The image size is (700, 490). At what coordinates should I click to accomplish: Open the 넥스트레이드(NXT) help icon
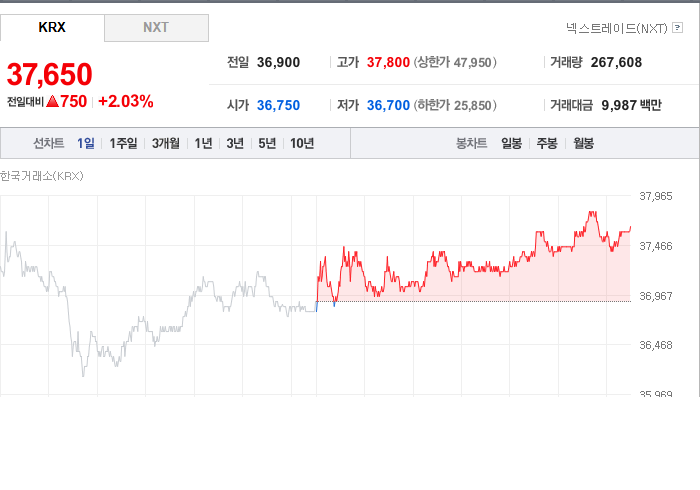tap(677, 28)
